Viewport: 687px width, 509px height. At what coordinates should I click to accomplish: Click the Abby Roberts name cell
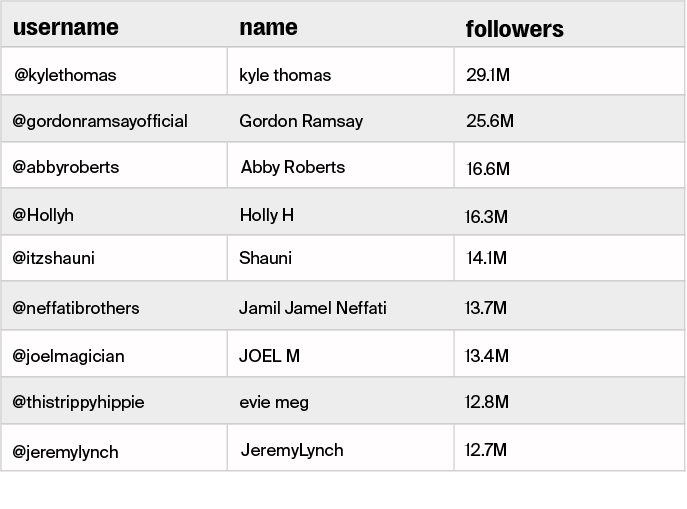tap(293, 167)
